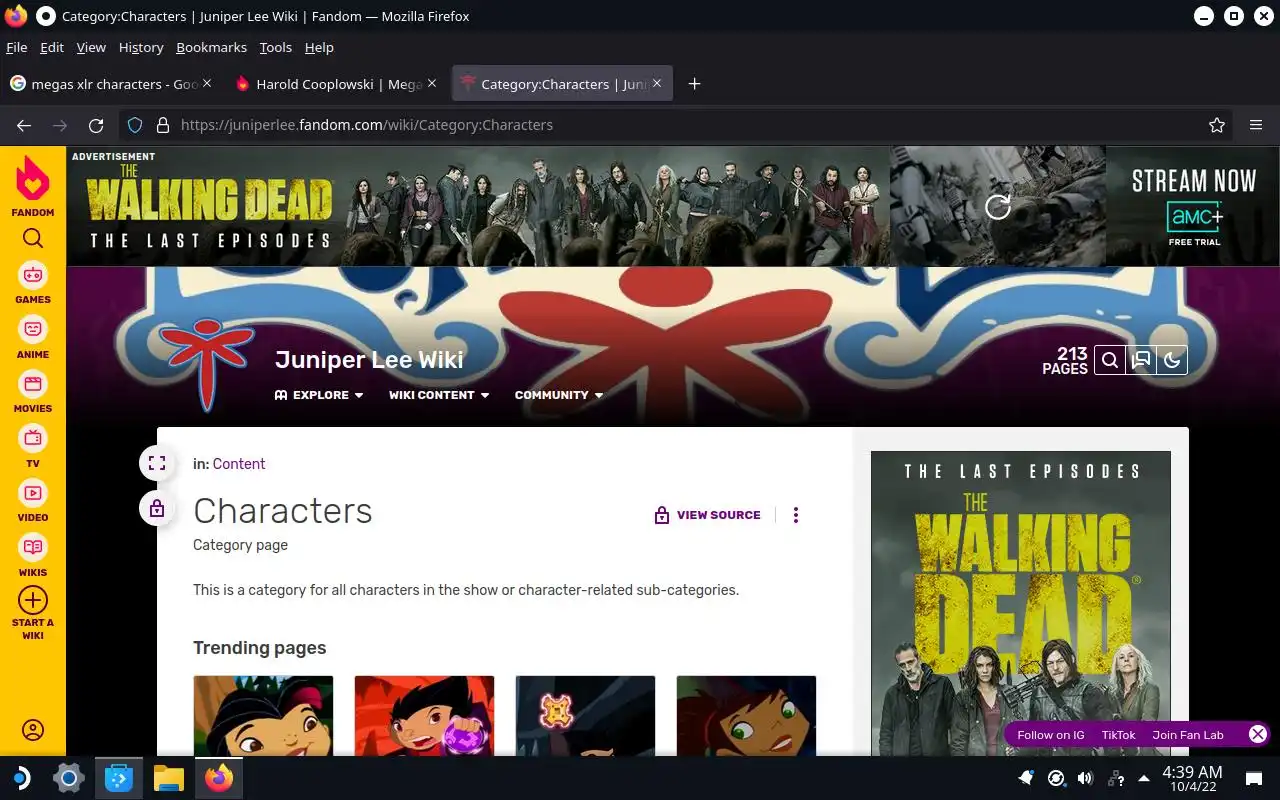Click the TikTok link
1280x800 pixels.
[x=1119, y=735]
